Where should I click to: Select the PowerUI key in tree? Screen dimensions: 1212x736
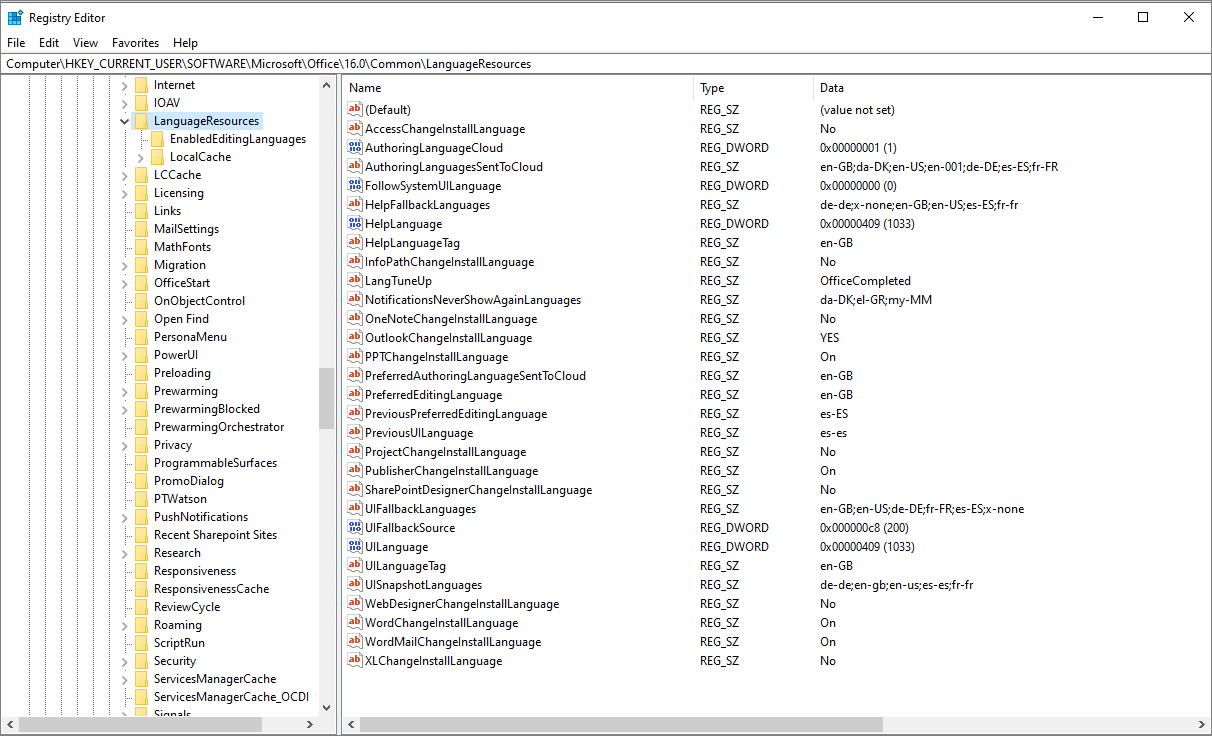click(176, 355)
